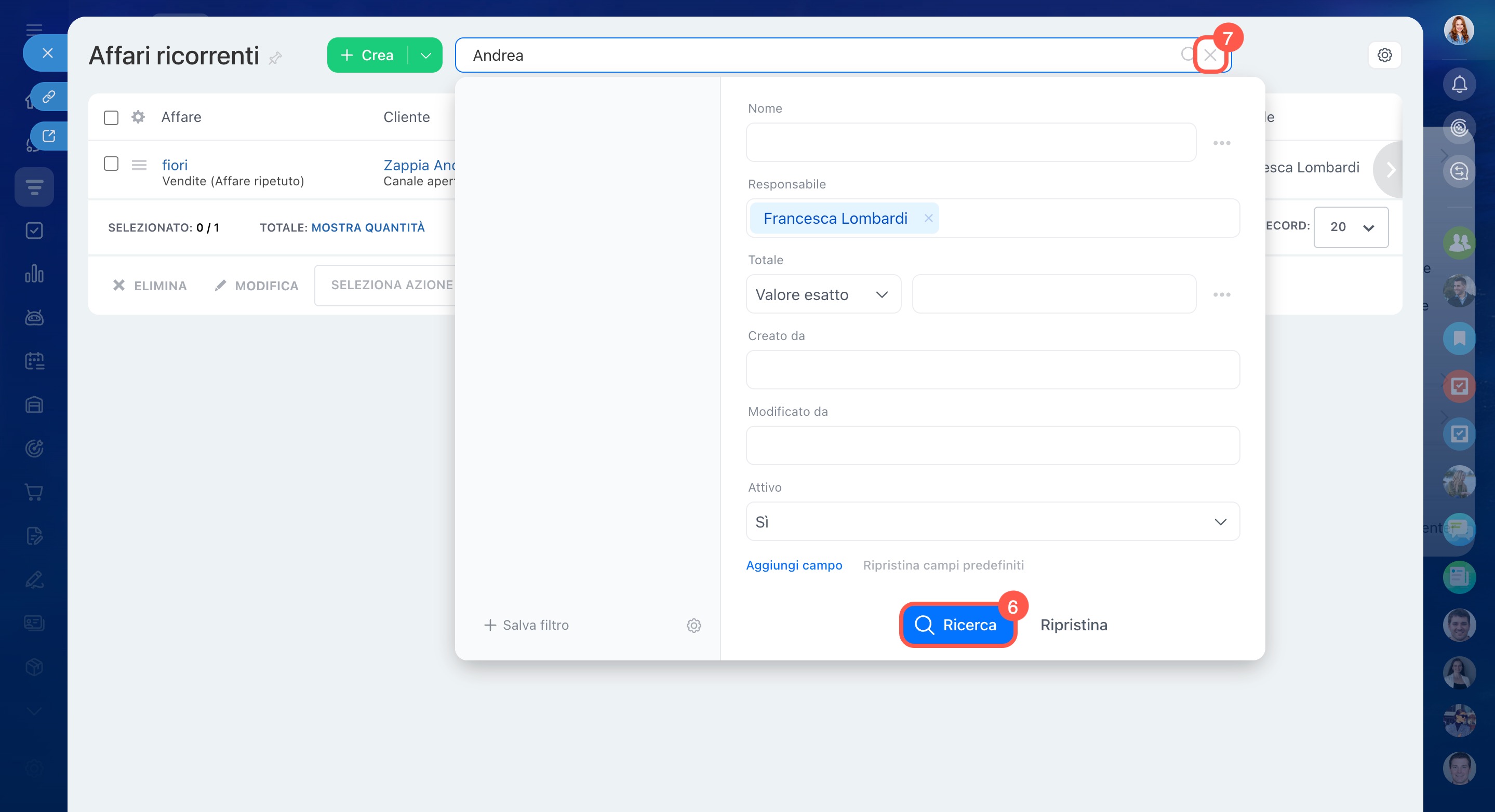This screenshot has height=812, width=1495.
Task: Remove Francesca Lombardi from Responsabile field
Action: [x=928, y=218]
